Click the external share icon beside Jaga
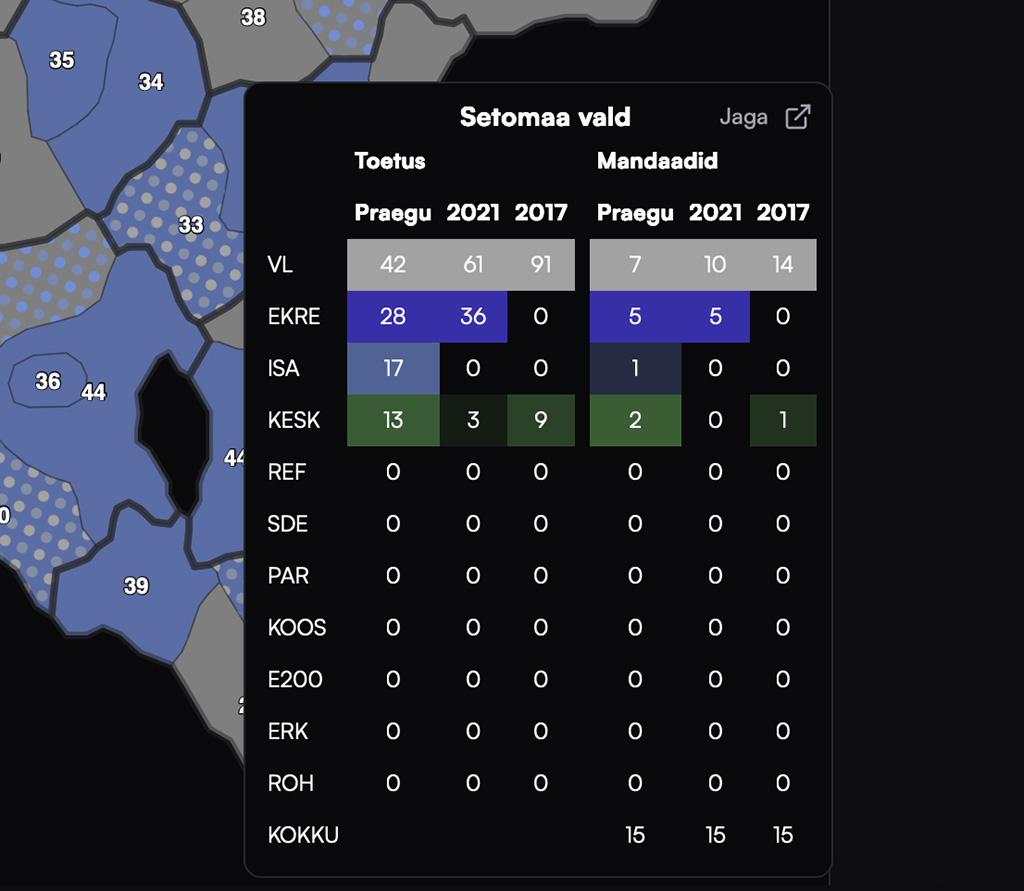Viewport: 1024px width, 891px height. click(797, 117)
